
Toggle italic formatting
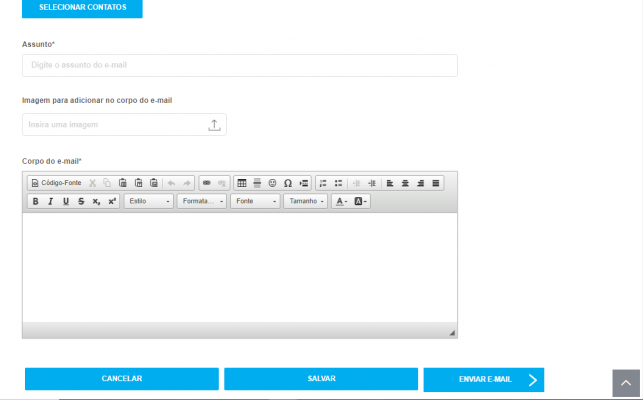(x=51, y=201)
